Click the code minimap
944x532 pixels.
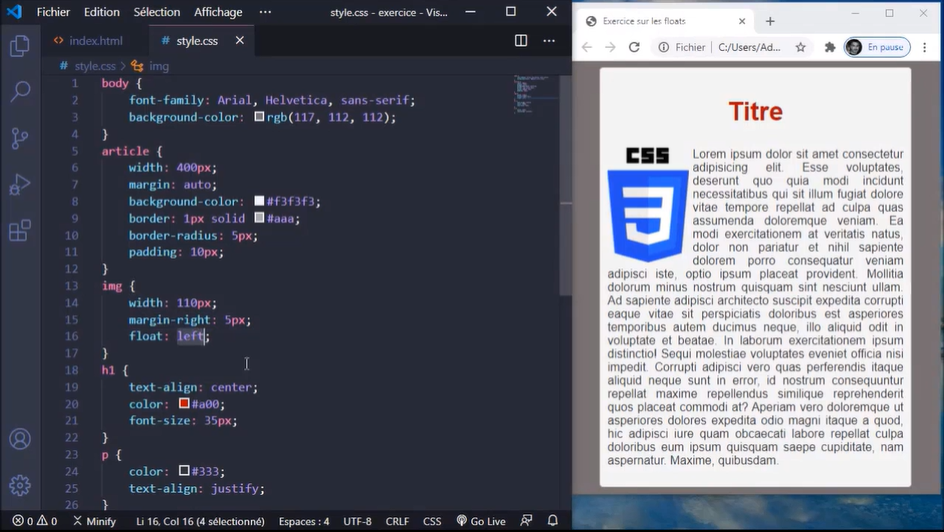click(535, 94)
